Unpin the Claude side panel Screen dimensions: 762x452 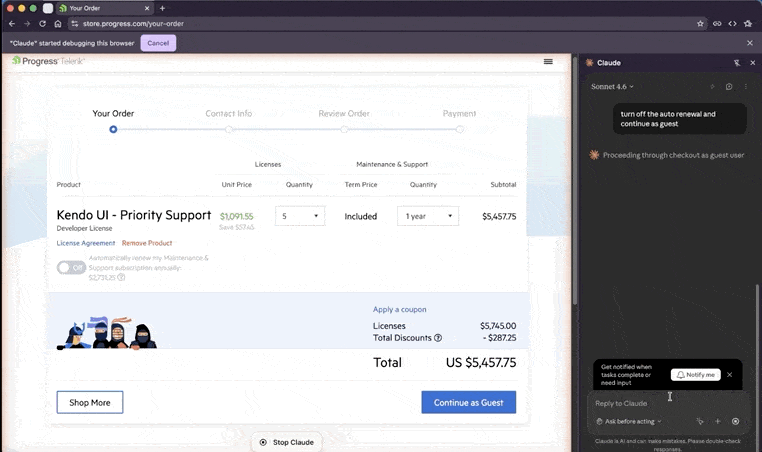point(737,63)
